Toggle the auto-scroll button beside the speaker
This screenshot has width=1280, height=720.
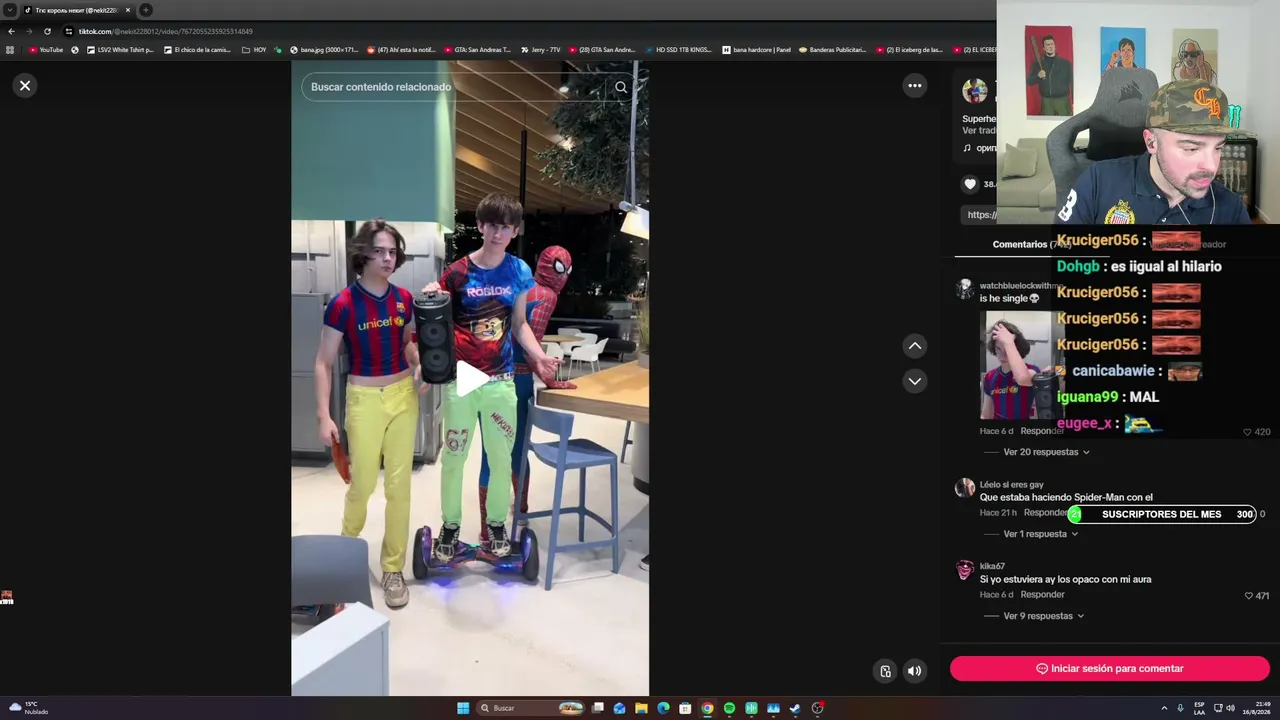(x=885, y=671)
